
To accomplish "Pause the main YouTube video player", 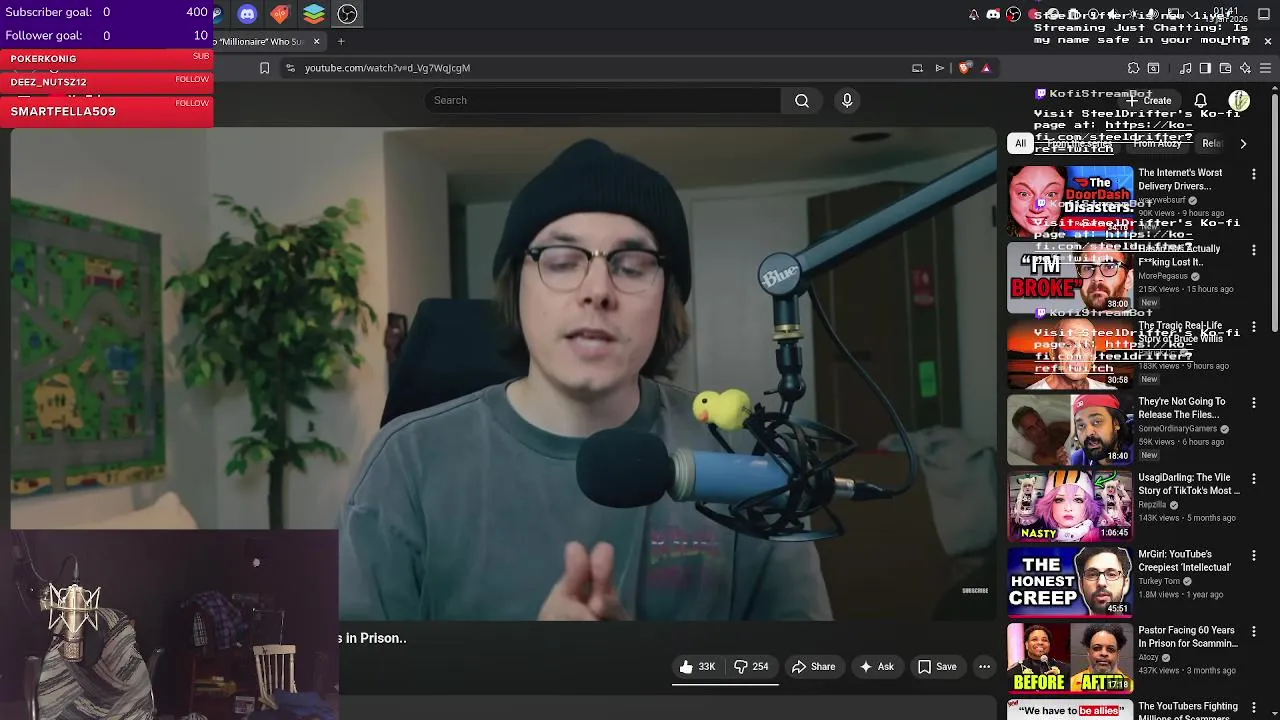I will pyautogui.click(x=503, y=372).
